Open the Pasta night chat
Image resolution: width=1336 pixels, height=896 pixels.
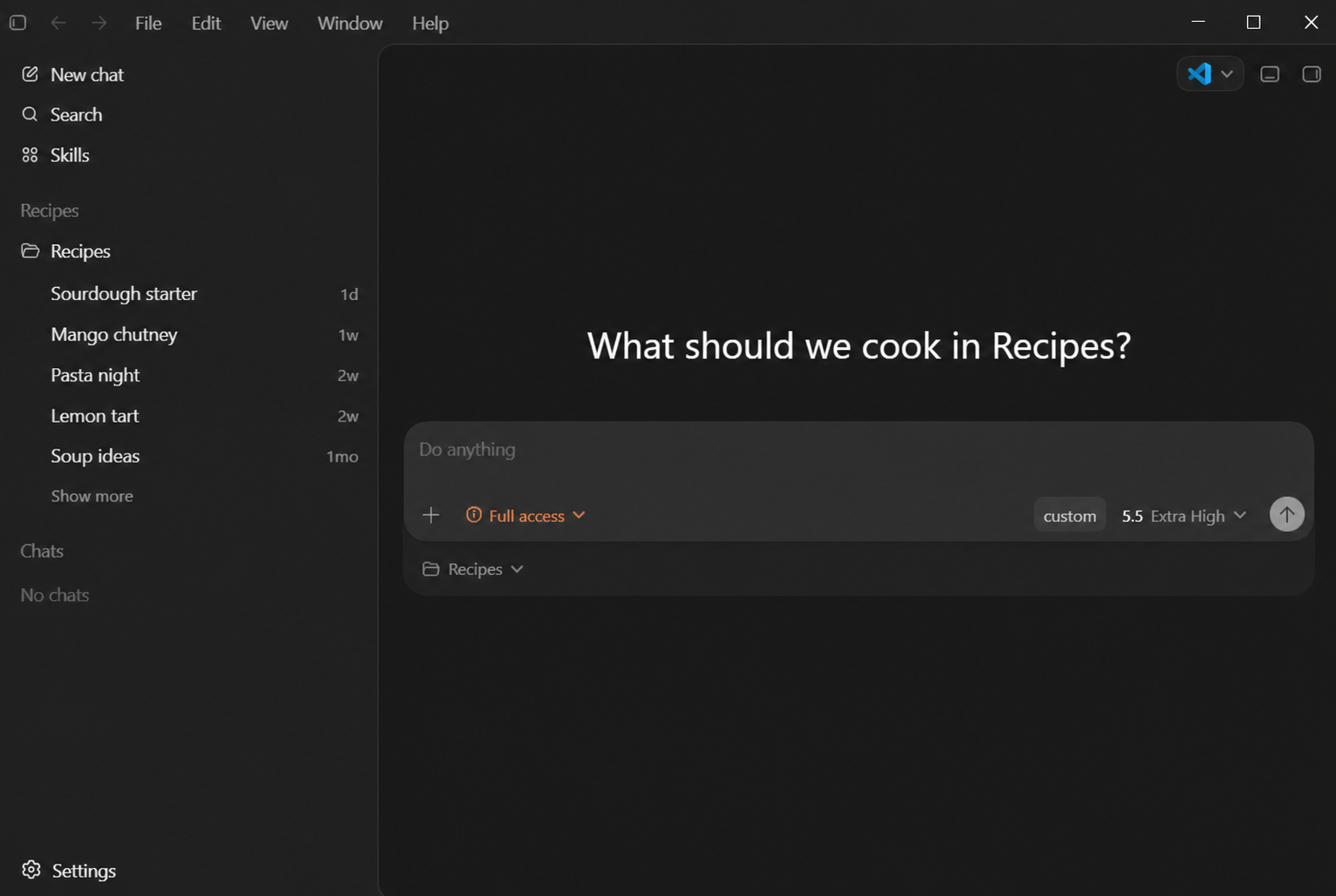click(189, 375)
